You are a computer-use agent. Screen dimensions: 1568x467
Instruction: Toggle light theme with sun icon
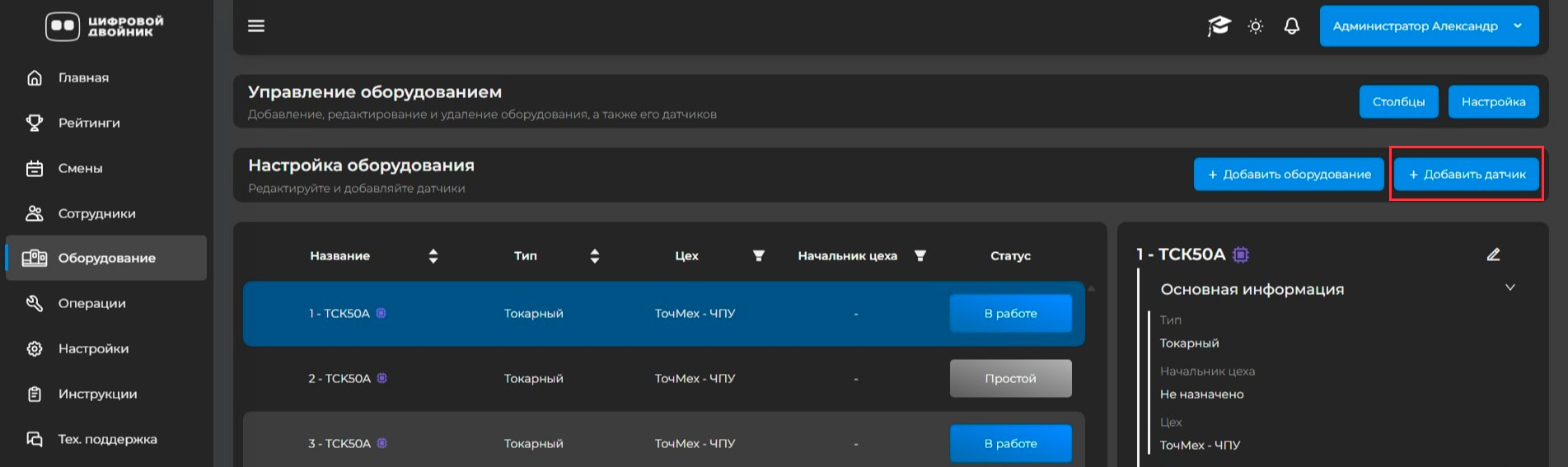click(x=1255, y=26)
